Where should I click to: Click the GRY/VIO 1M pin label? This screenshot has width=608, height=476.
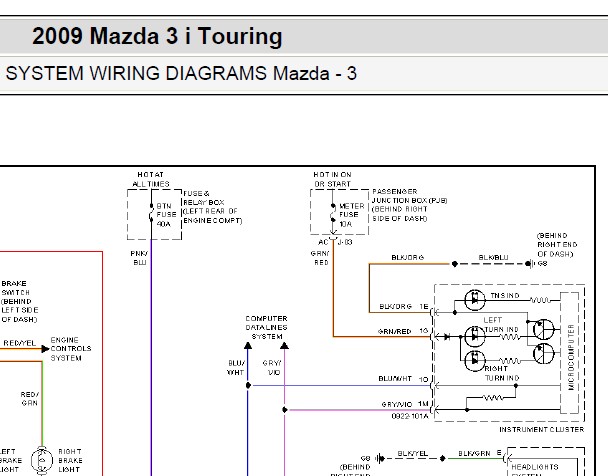click(x=405, y=404)
